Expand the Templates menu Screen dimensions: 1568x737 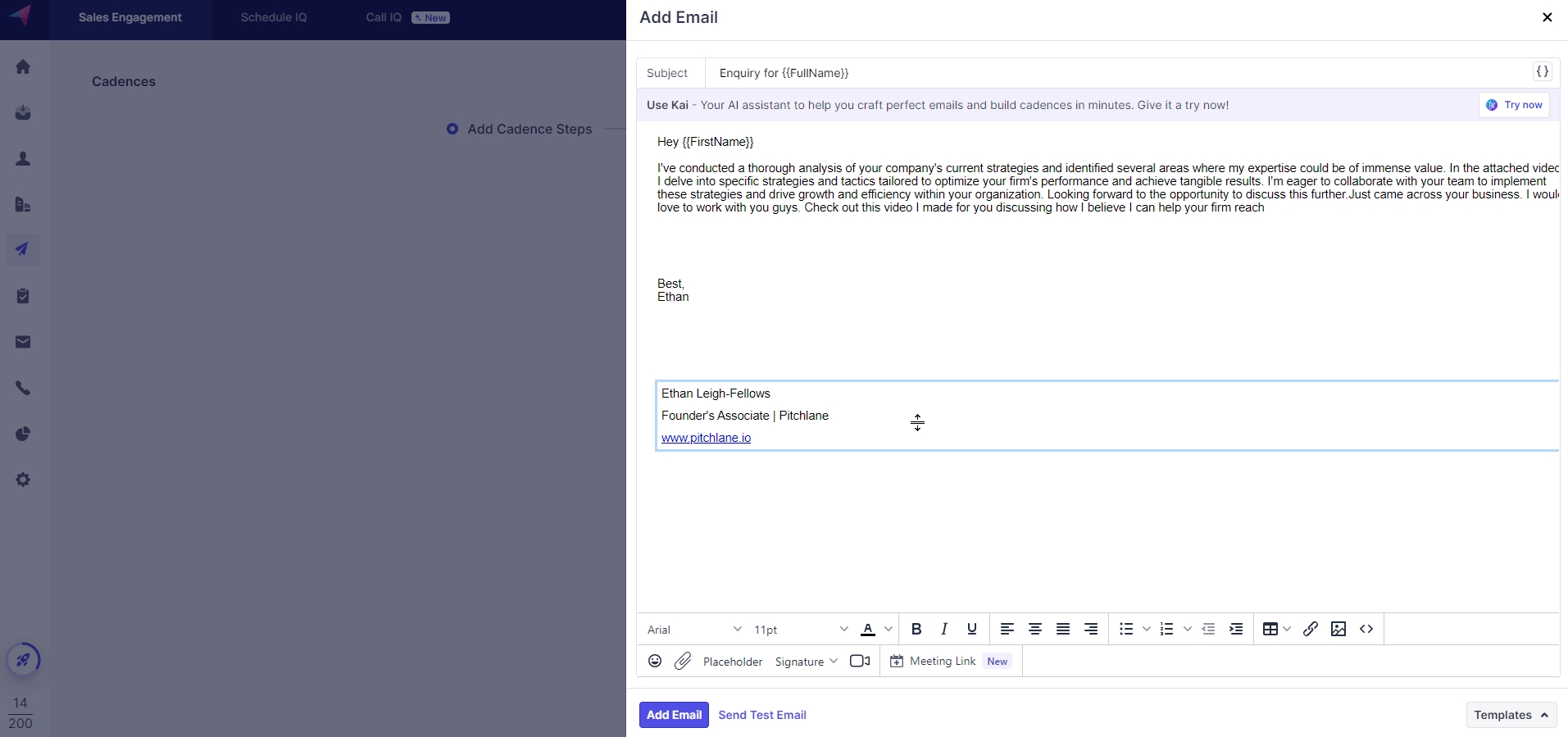1511,715
